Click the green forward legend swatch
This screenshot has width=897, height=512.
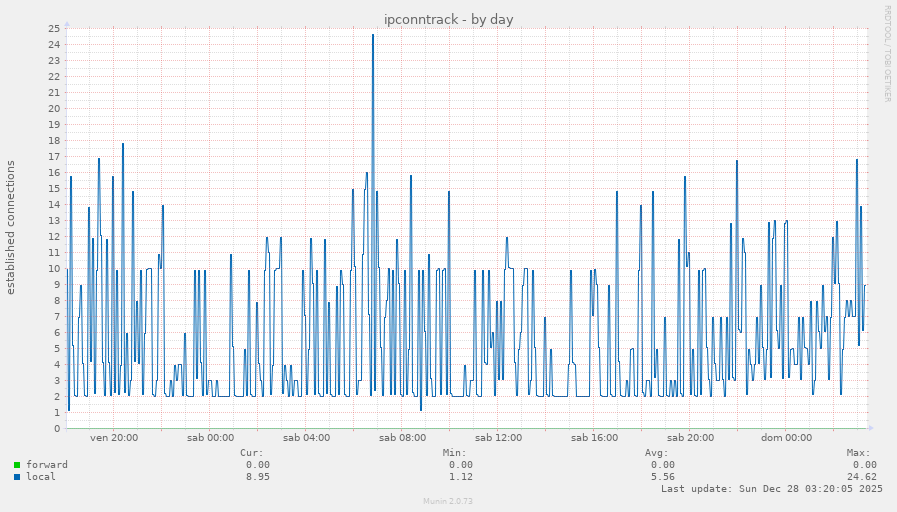coord(17,465)
